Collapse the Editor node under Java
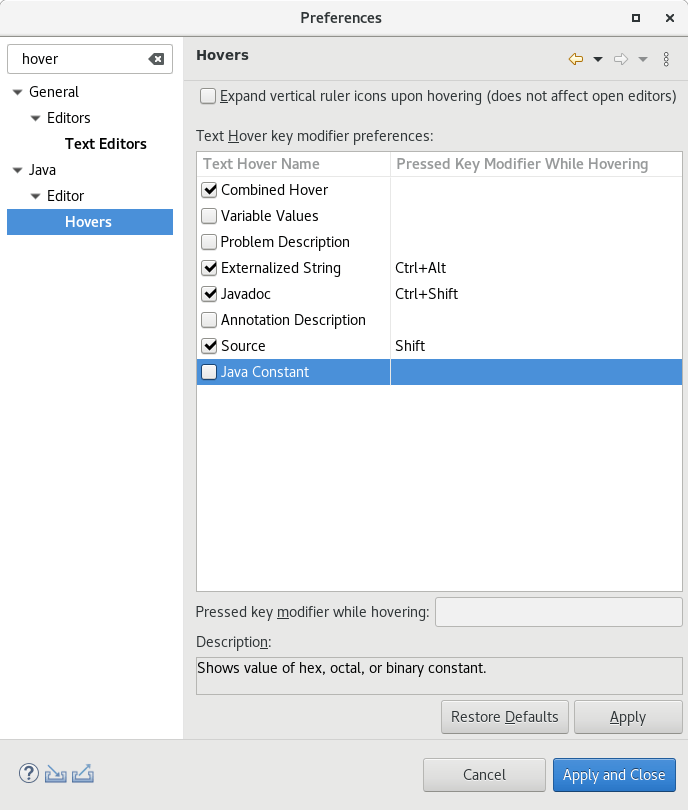 coord(36,196)
